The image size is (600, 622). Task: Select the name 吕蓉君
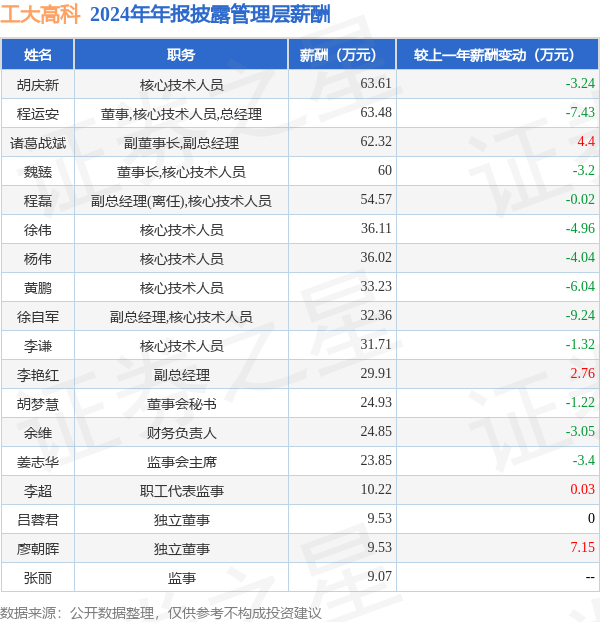tap(38, 520)
